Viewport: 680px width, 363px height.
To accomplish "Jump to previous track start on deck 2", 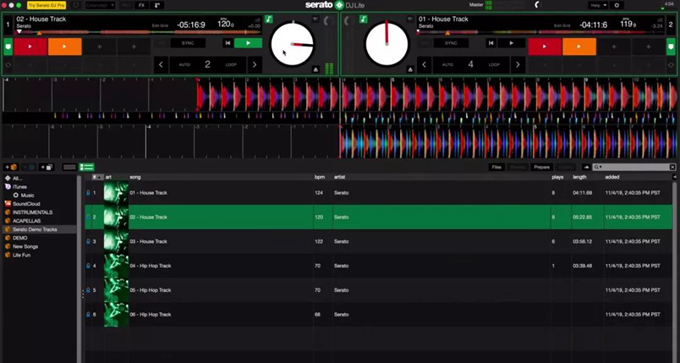I will pyautogui.click(x=490, y=43).
